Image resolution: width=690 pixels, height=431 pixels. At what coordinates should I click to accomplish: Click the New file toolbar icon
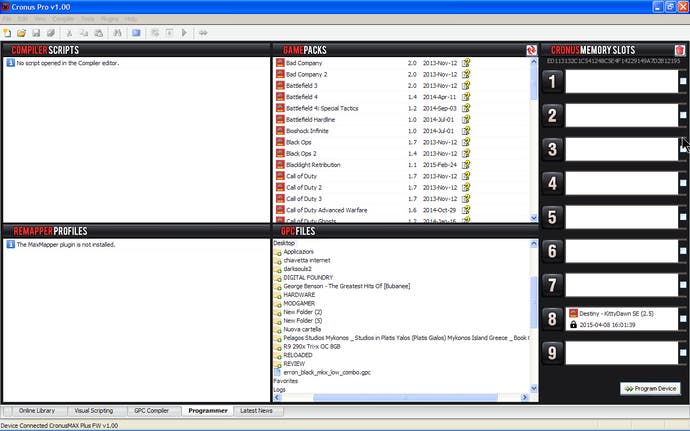click(7, 33)
